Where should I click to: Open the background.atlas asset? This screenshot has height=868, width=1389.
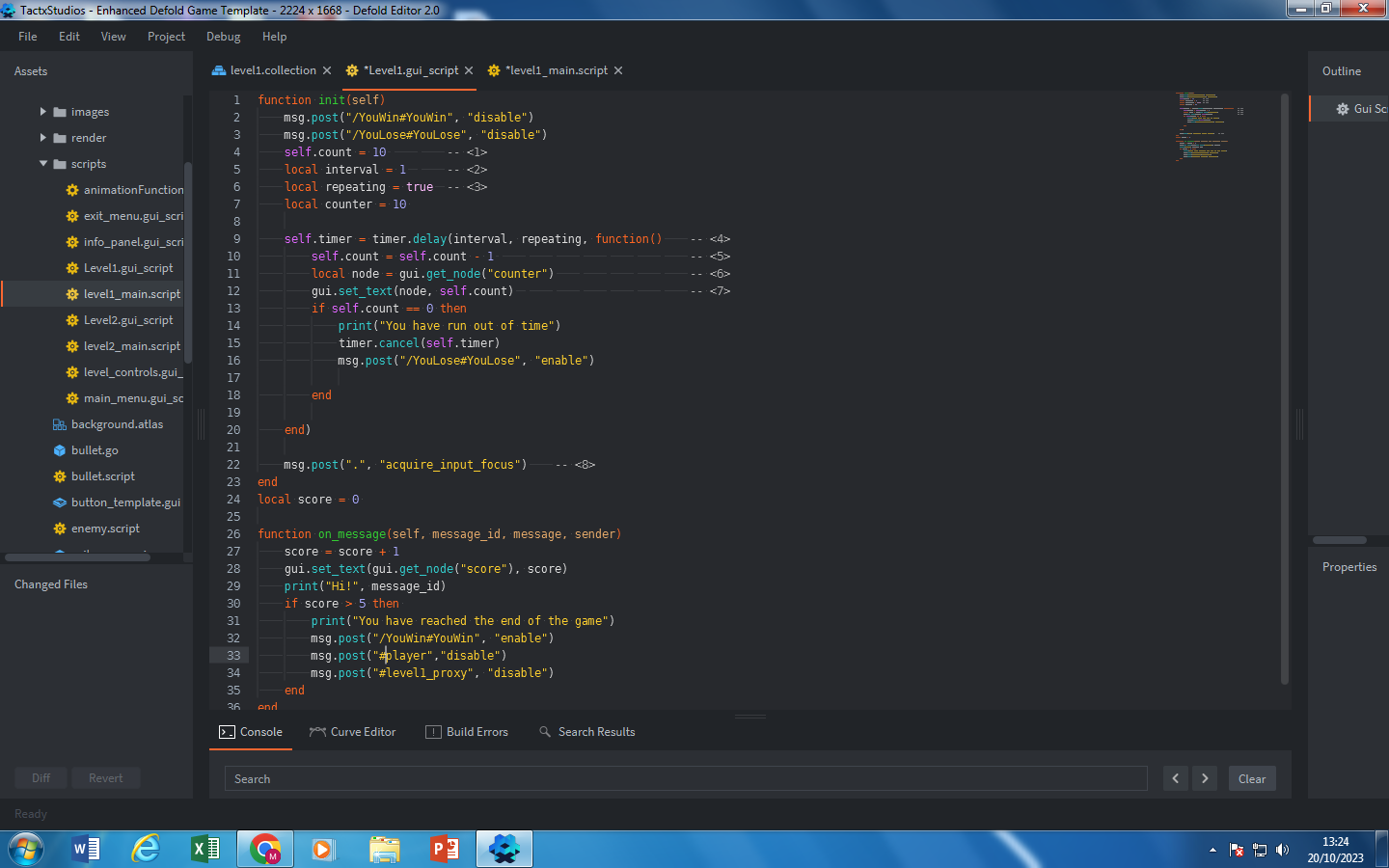116,424
